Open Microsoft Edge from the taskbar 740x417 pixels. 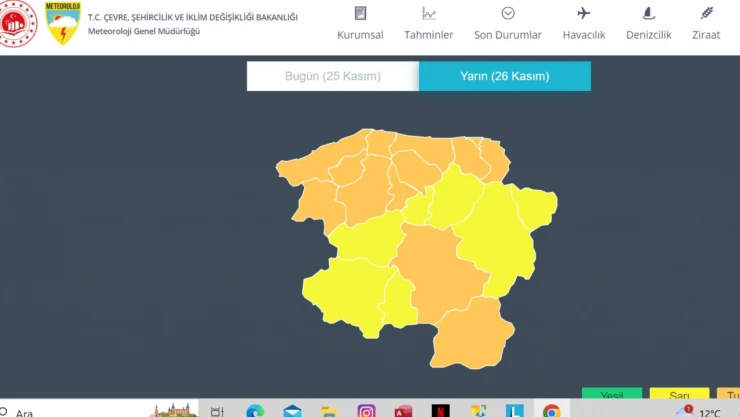(255, 411)
